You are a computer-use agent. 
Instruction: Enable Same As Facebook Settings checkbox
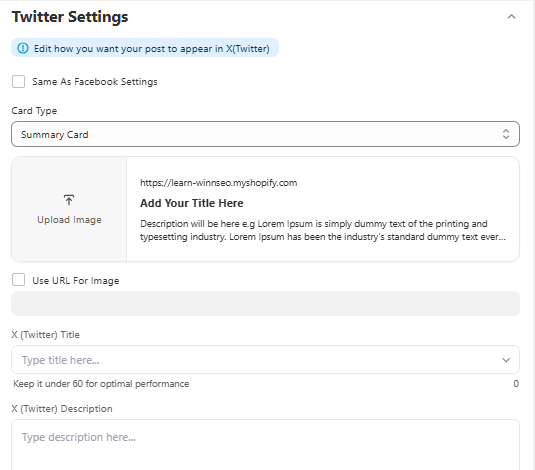click(18, 82)
